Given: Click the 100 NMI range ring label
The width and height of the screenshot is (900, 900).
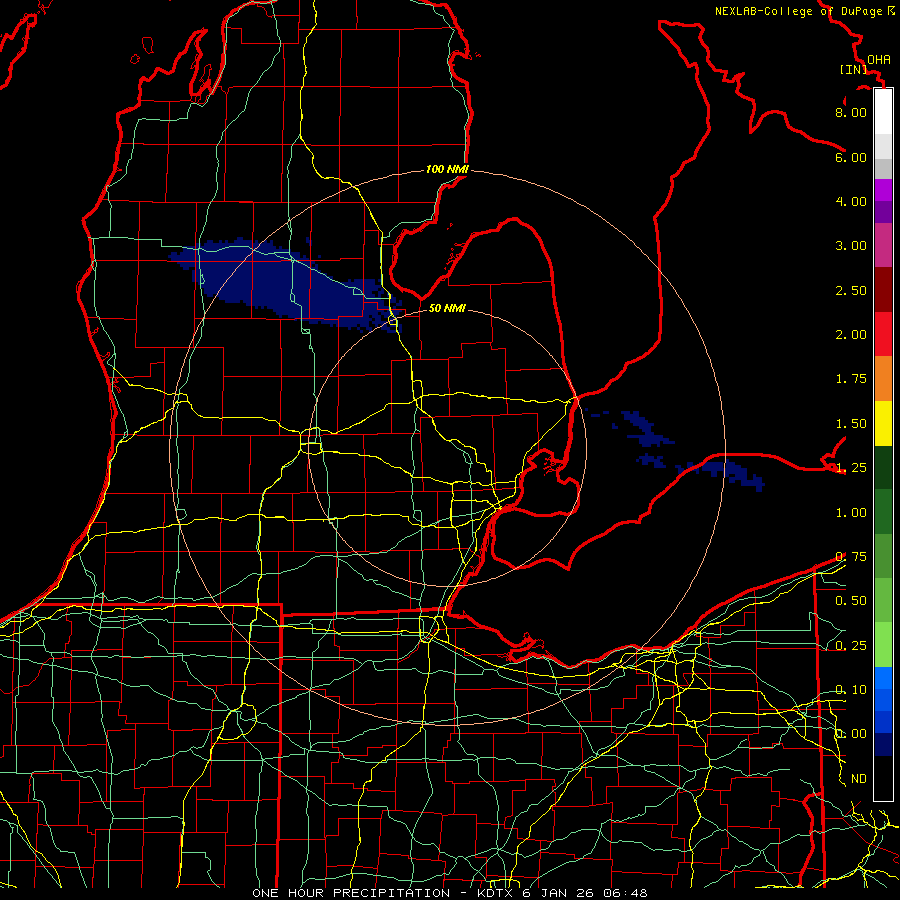Looking at the screenshot, I should pos(447,169).
